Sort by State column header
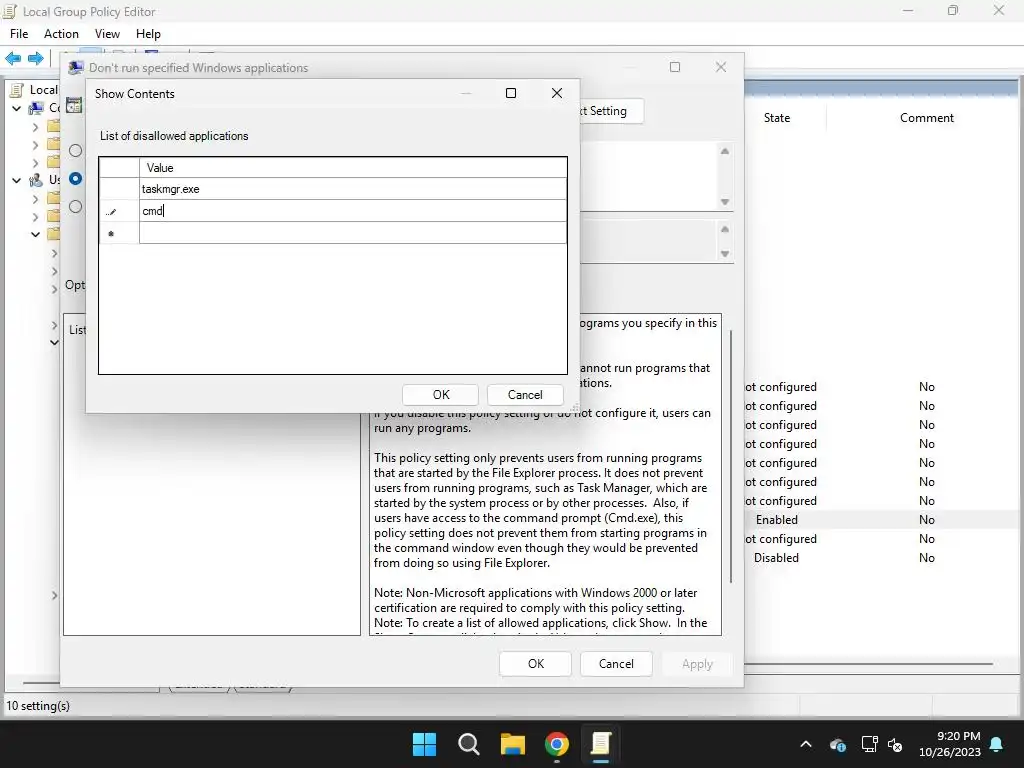This screenshot has height=768, width=1024. point(776,118)
